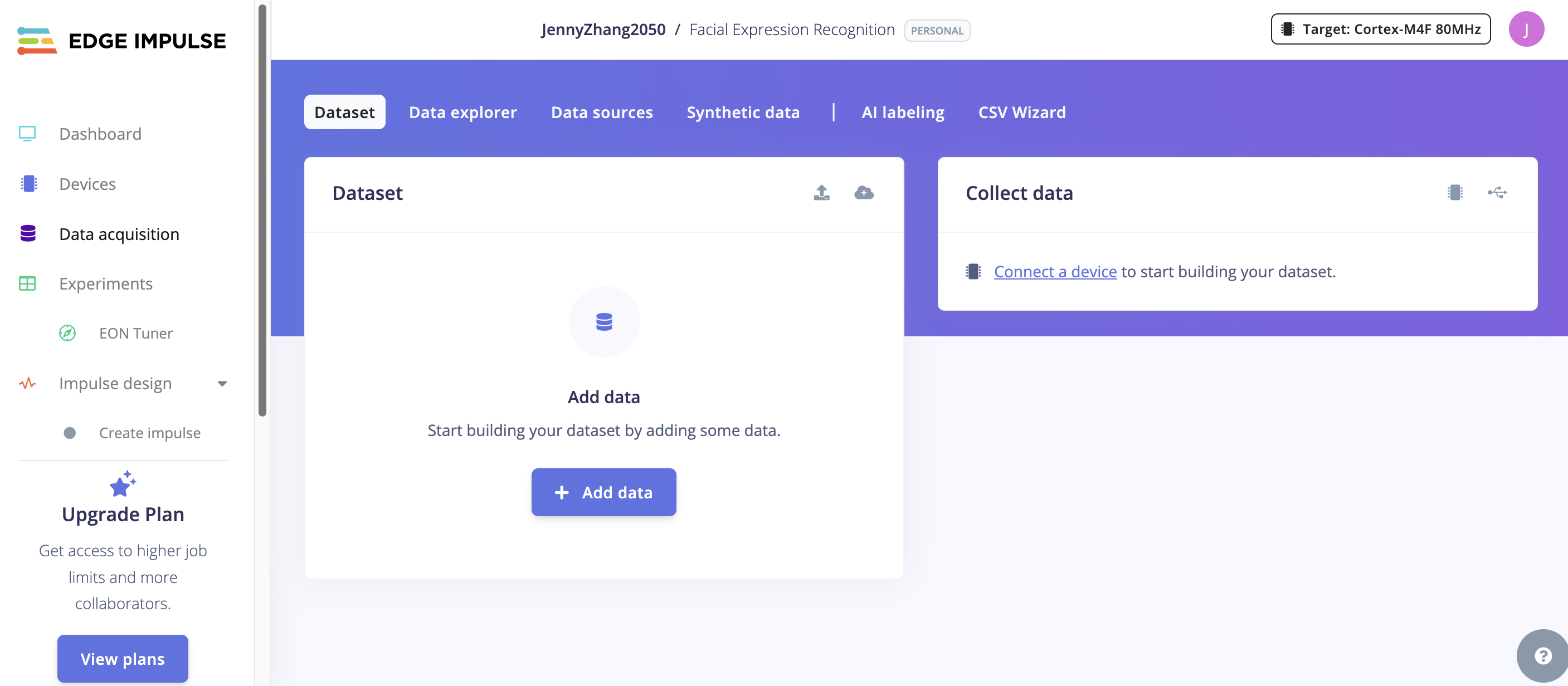This screenshot has height=686, width=1568.
Task: Select Data acquisition in the sidebar
Action: (119, 234)
